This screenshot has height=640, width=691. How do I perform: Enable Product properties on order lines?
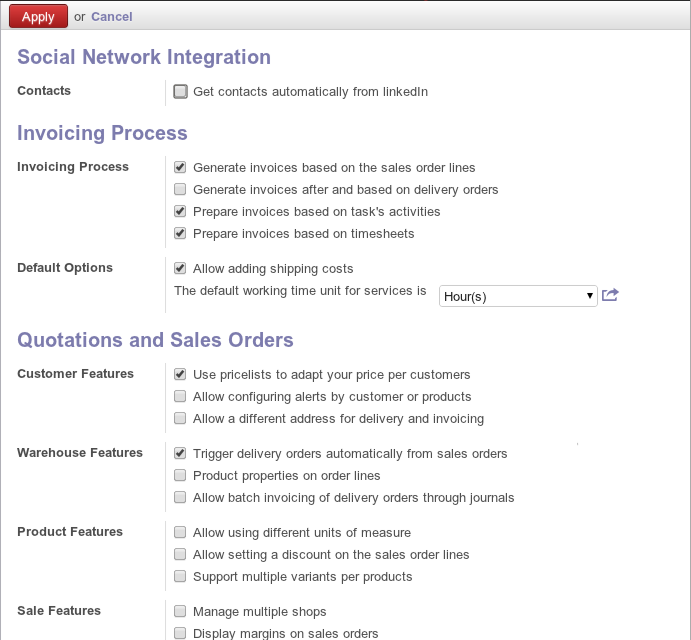(x=180, y=476)
